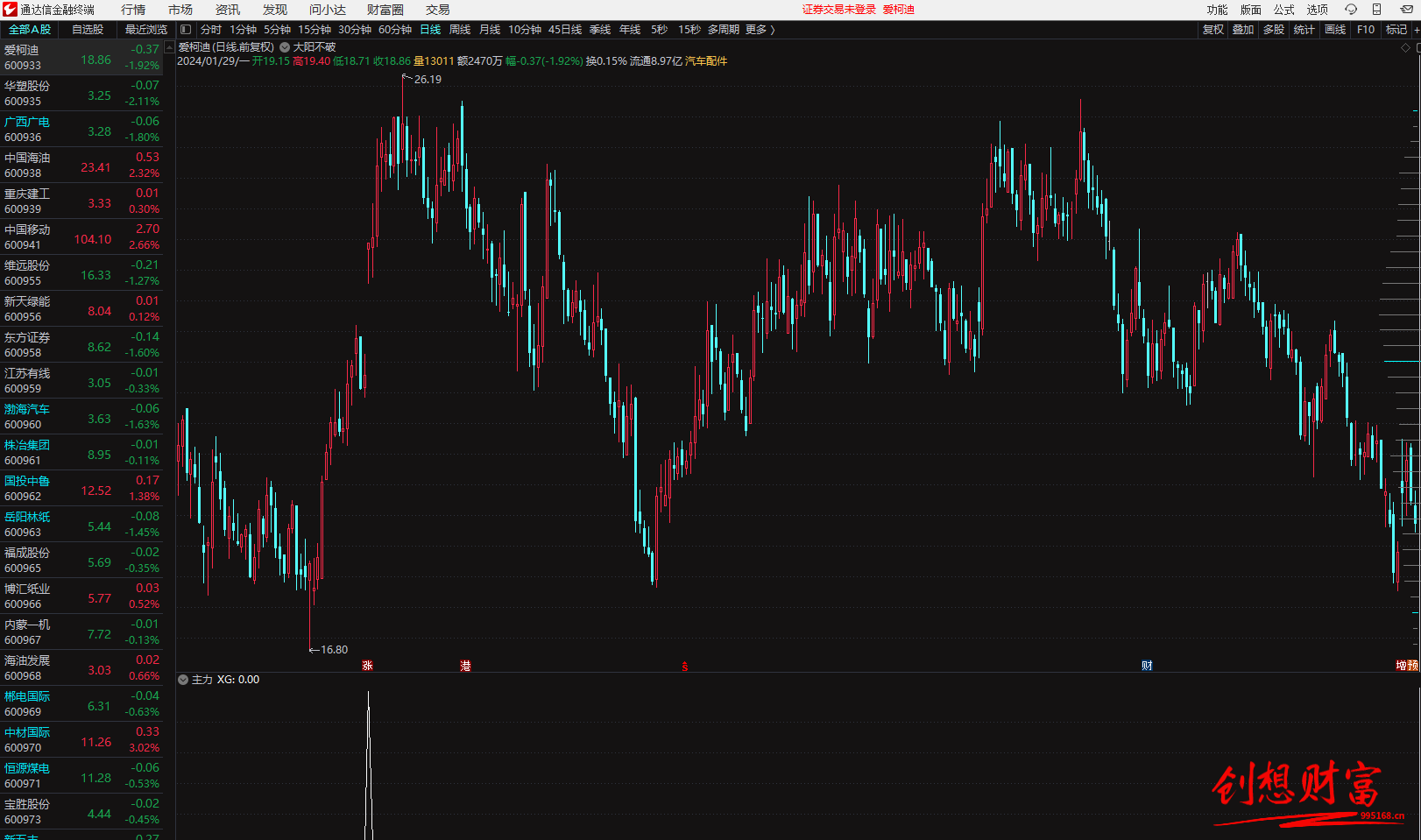1421x840 pixels.
Task: Open the customer service headset icon
Action: 1351,10
